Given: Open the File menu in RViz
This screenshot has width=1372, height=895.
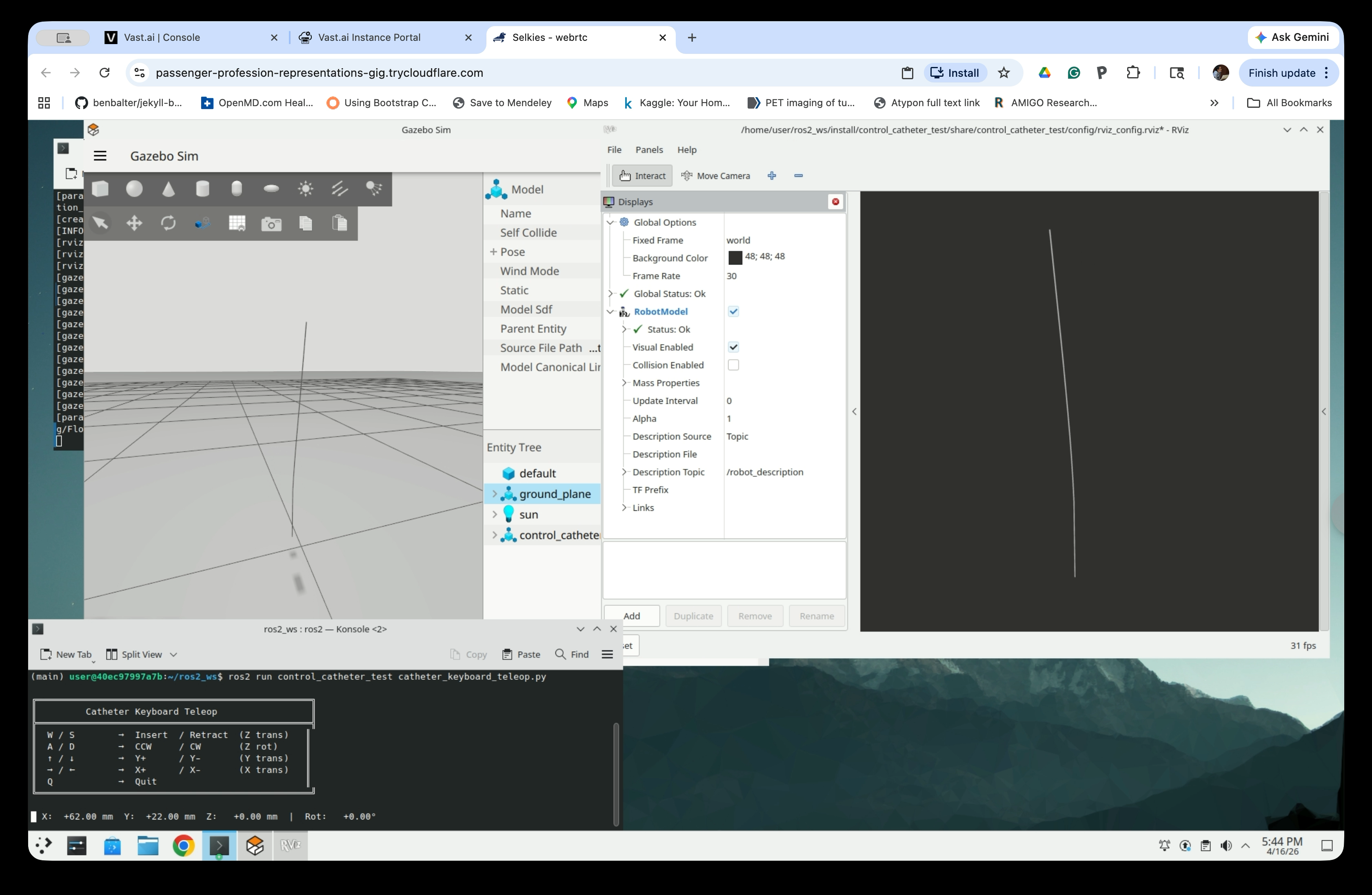Looking at the screenshot, I should tap(614, 149).
